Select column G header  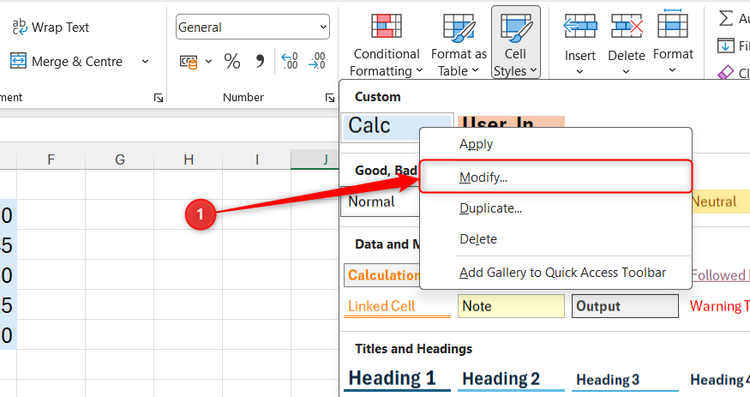tap(120, 160)
